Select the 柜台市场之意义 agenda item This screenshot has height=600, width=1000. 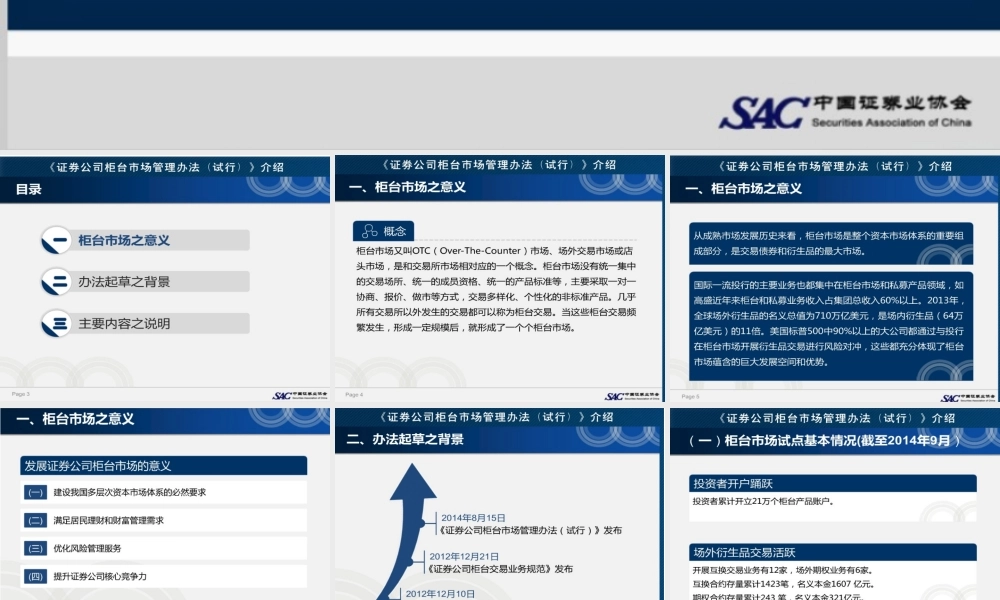click(x=145, y=240)
